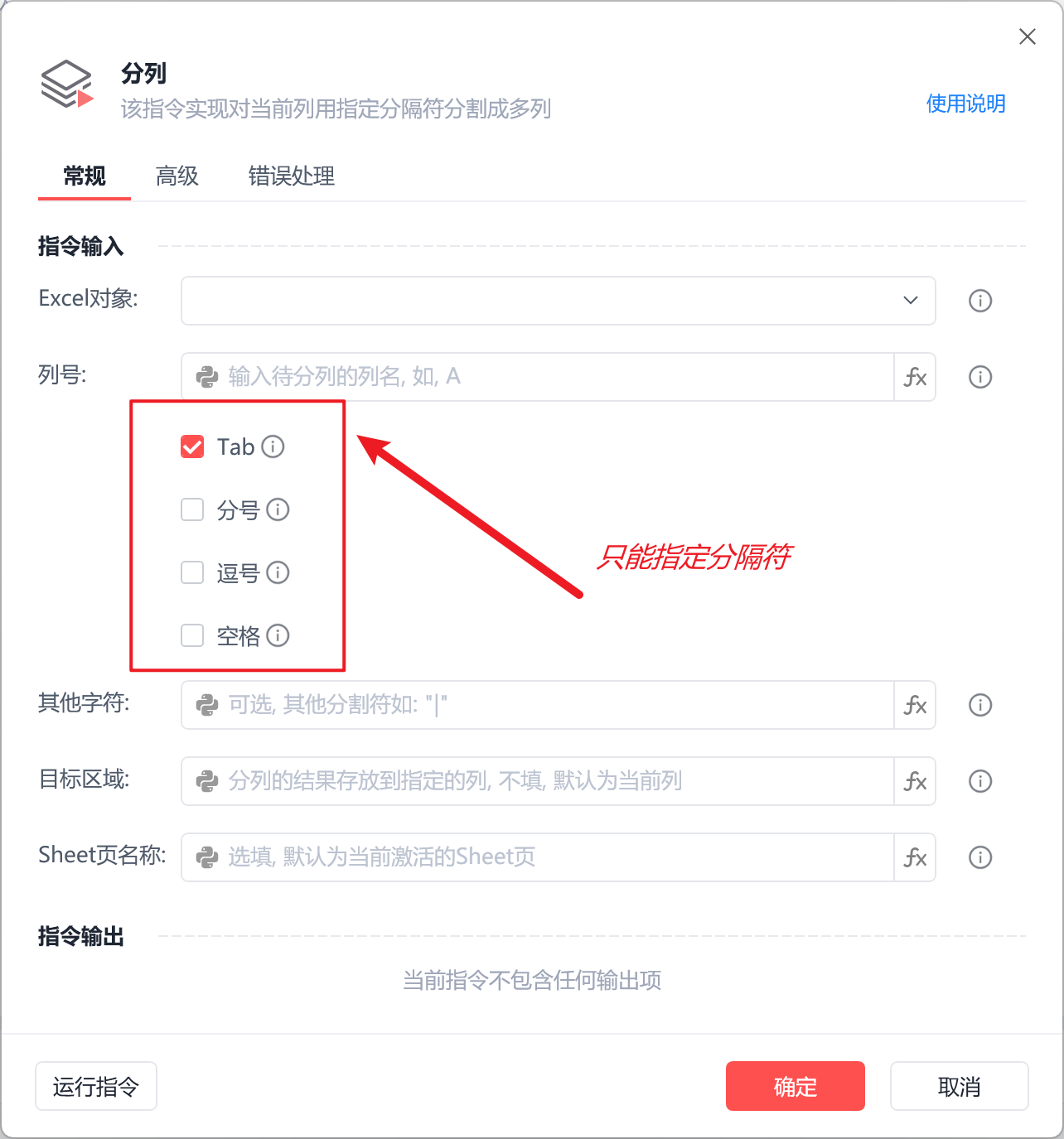Click the fx button for Sheet页名称 field
The image size is (1064, 1139).
[915, 857]
